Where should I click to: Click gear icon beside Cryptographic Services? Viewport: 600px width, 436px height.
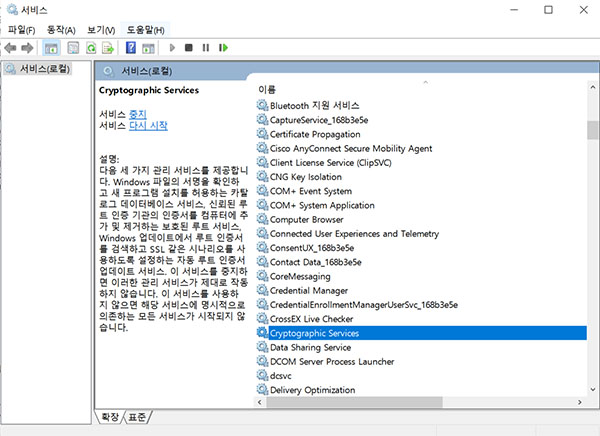coord(262,333)
